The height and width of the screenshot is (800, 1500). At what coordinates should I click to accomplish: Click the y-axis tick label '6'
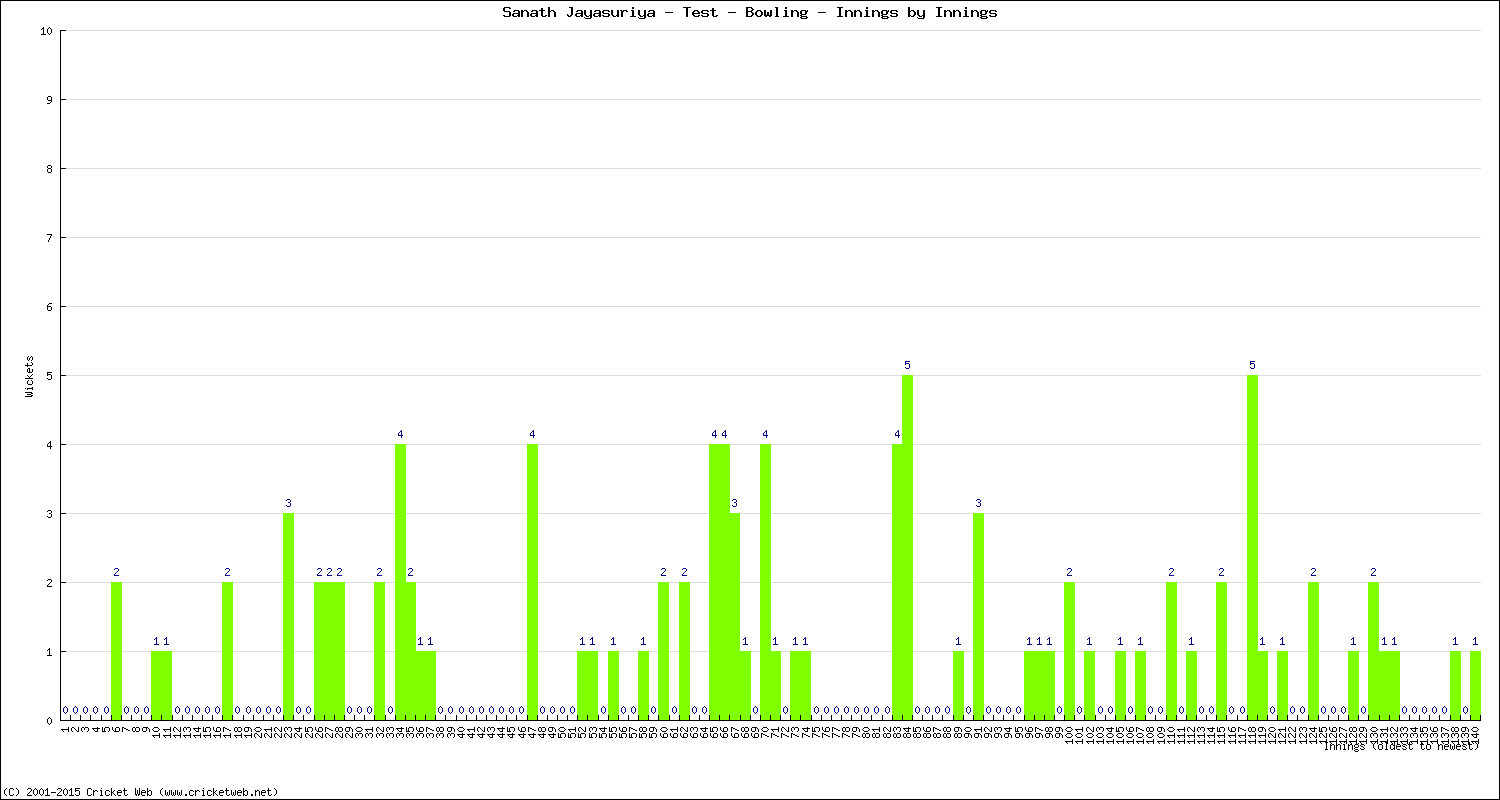tap(49, 307)
